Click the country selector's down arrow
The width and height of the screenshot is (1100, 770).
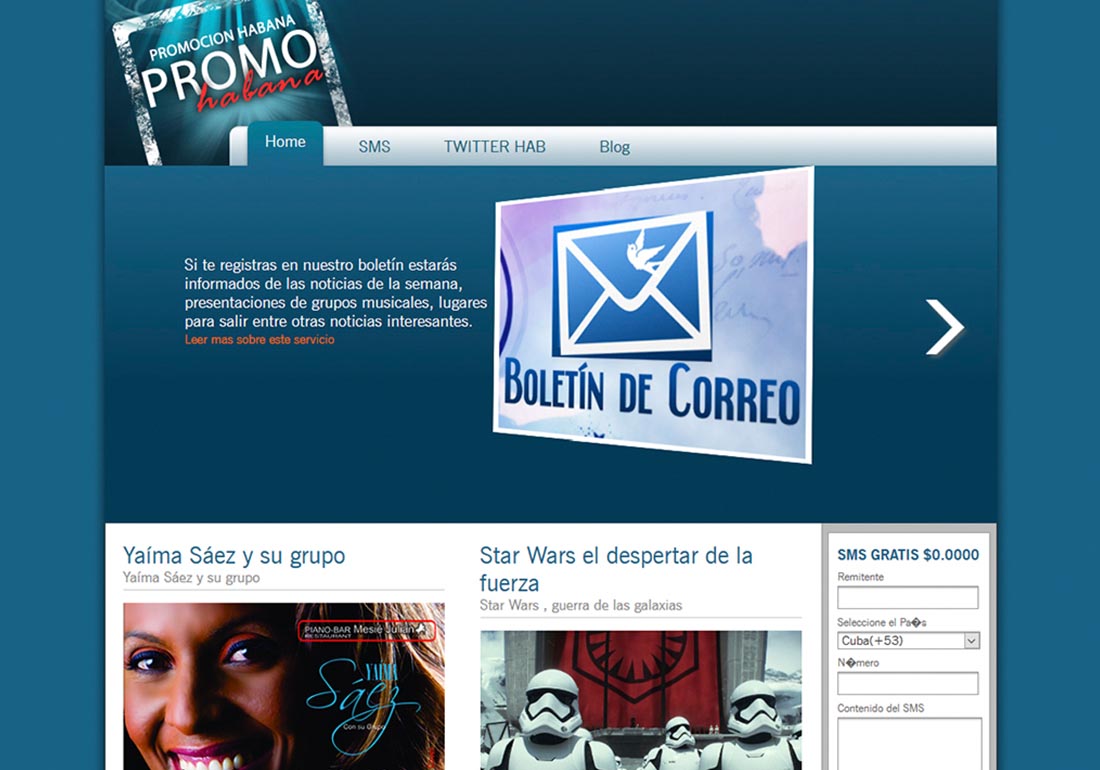click(x=971, y=641)
